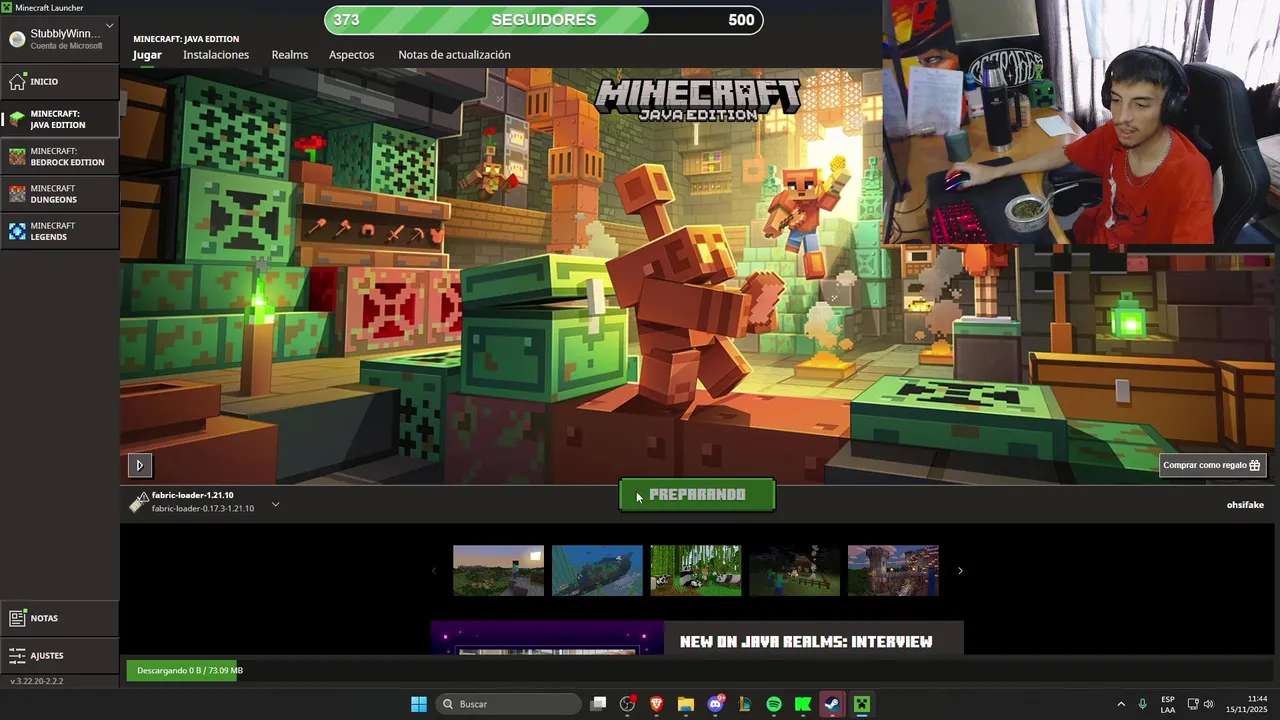Open Notas de actualización tab
Viewport: 1280px width, 720px height.
pyautogui.click(x=454, y=55)
